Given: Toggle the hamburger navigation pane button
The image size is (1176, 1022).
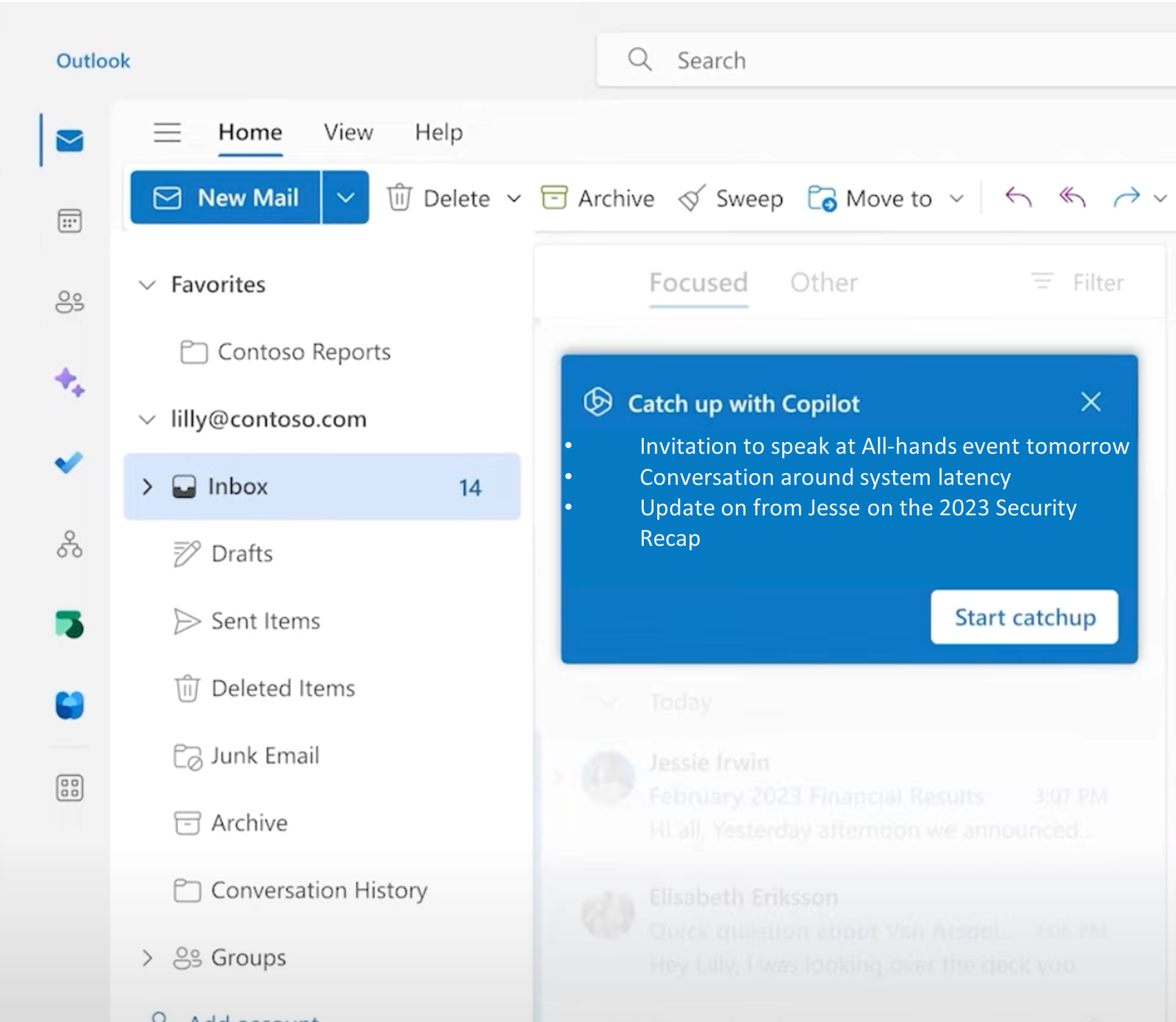Looking at the screenshot, I should pos(167,132).
